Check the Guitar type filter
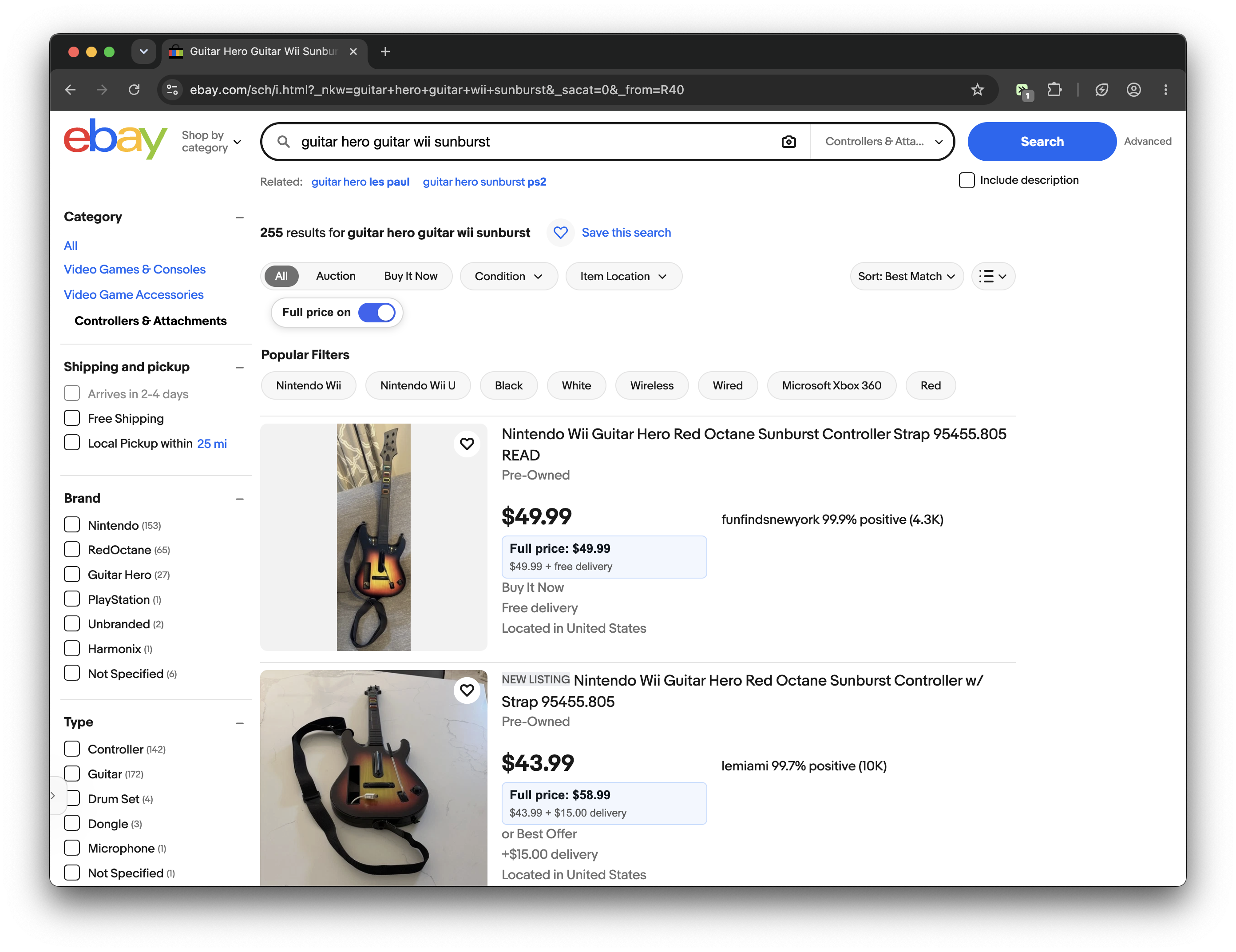 72,773
